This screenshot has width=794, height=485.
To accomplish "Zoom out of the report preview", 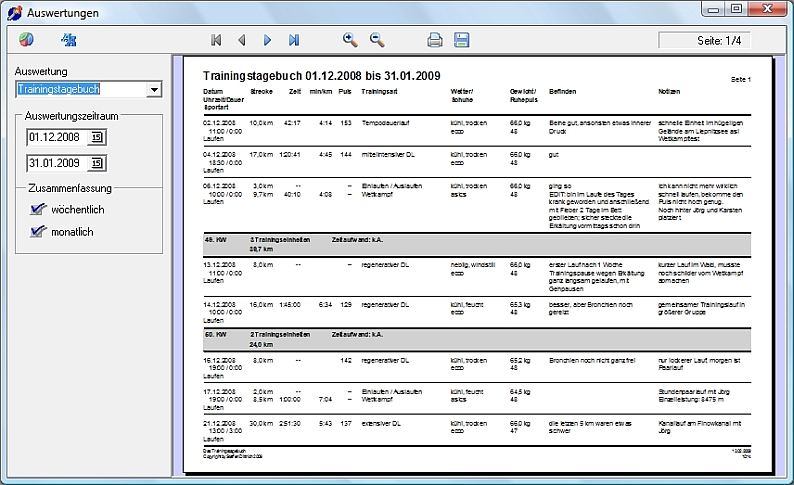I will pyautogui.click(x=377, y=40).
